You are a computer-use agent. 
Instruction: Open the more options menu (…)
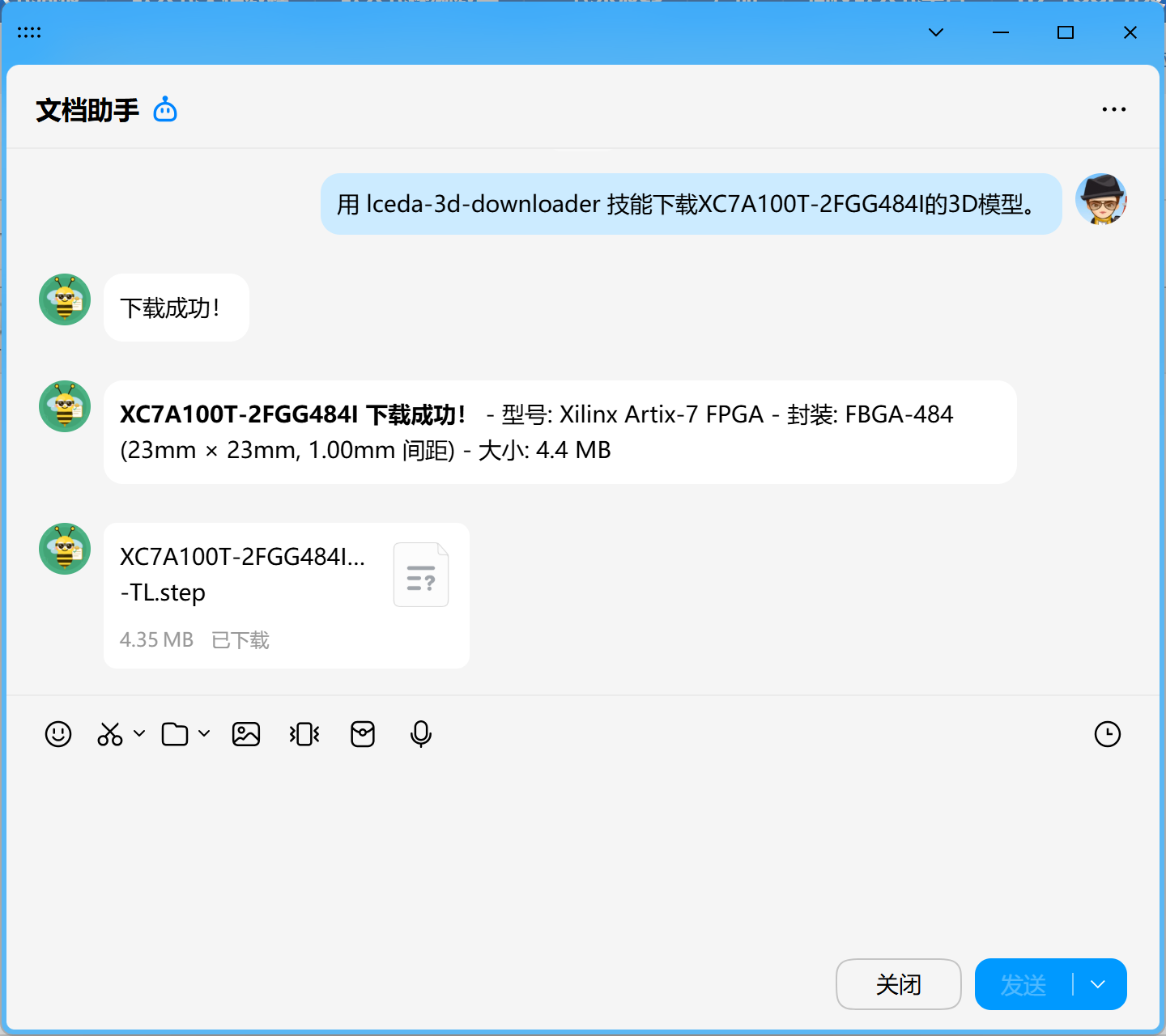[x=1113, y=108]
